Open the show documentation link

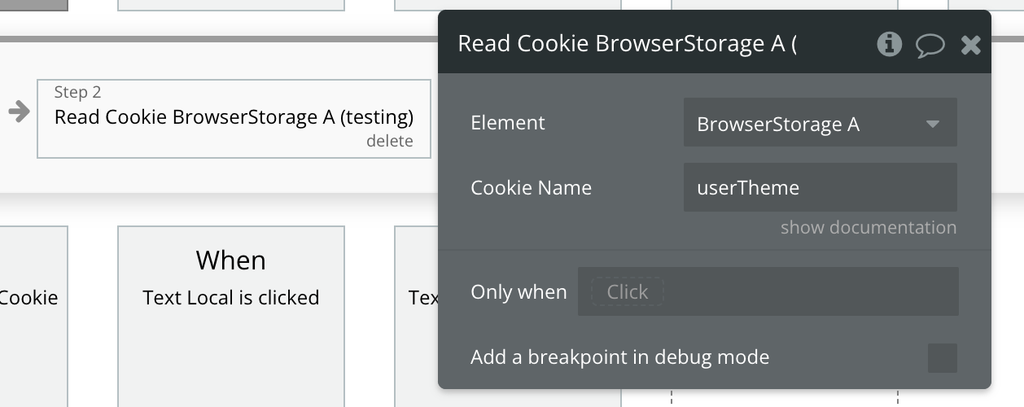(x=868, y=227)
